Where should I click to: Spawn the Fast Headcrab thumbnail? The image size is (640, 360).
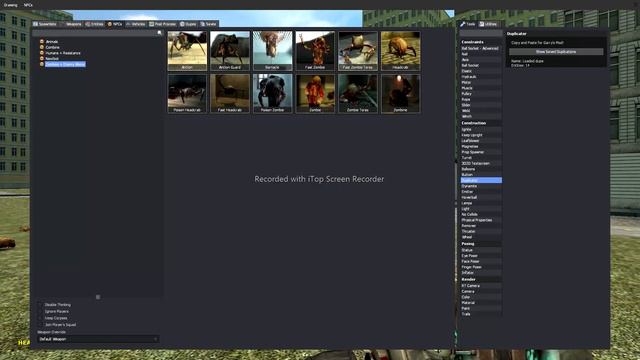pyautogui.click(x=230, y=93)
